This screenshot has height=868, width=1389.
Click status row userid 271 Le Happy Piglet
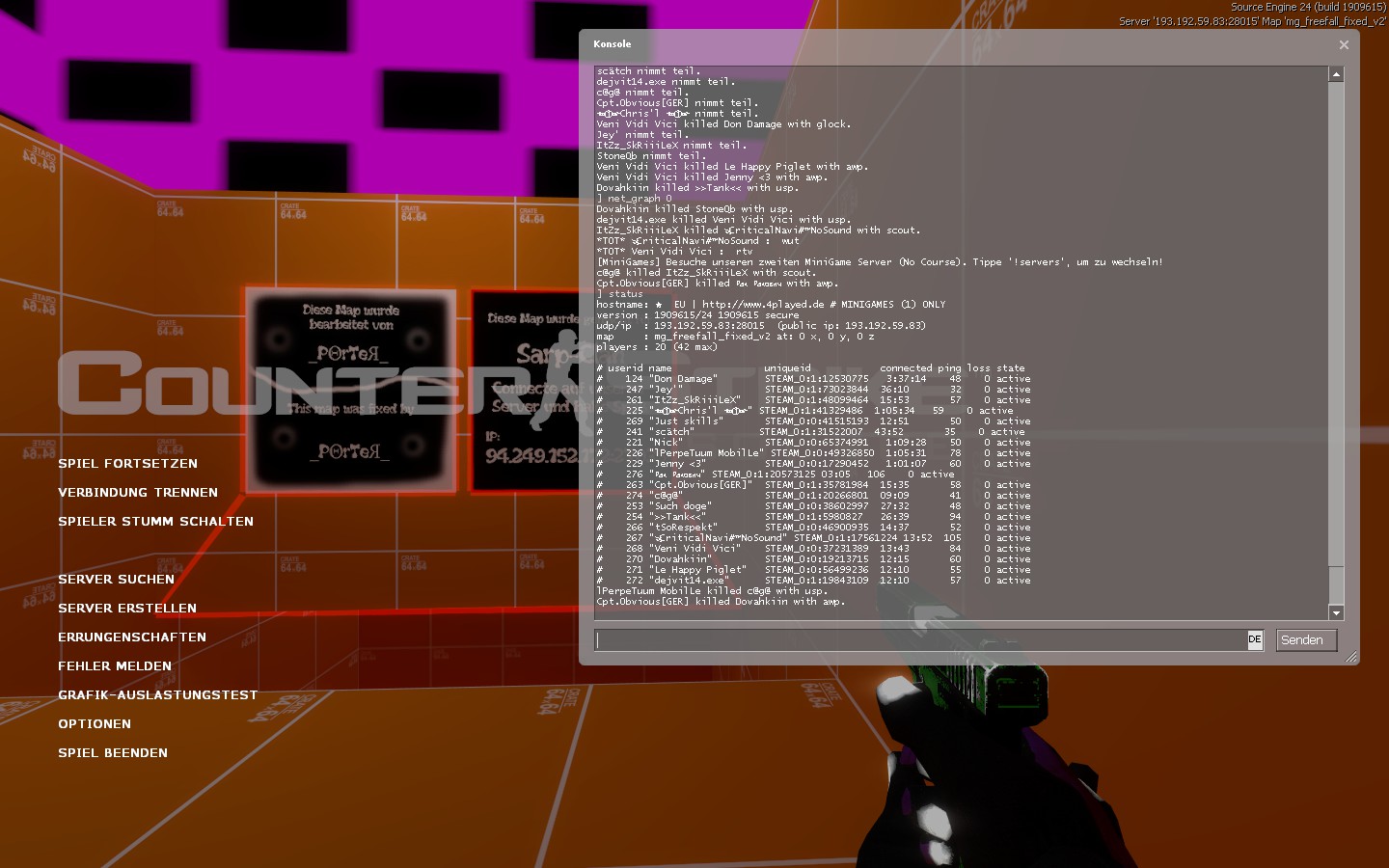click(x=813, y=570)
